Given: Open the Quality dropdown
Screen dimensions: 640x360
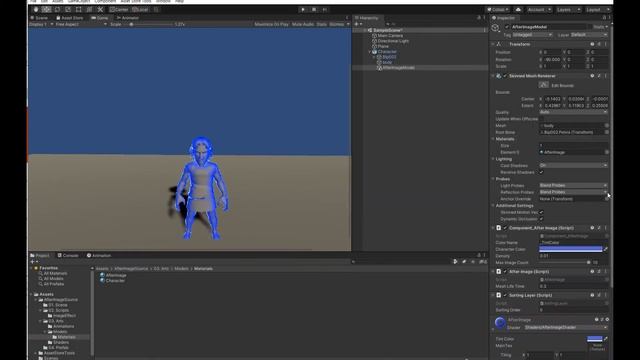Looking at the screenshot, I should tap(573, 112).
